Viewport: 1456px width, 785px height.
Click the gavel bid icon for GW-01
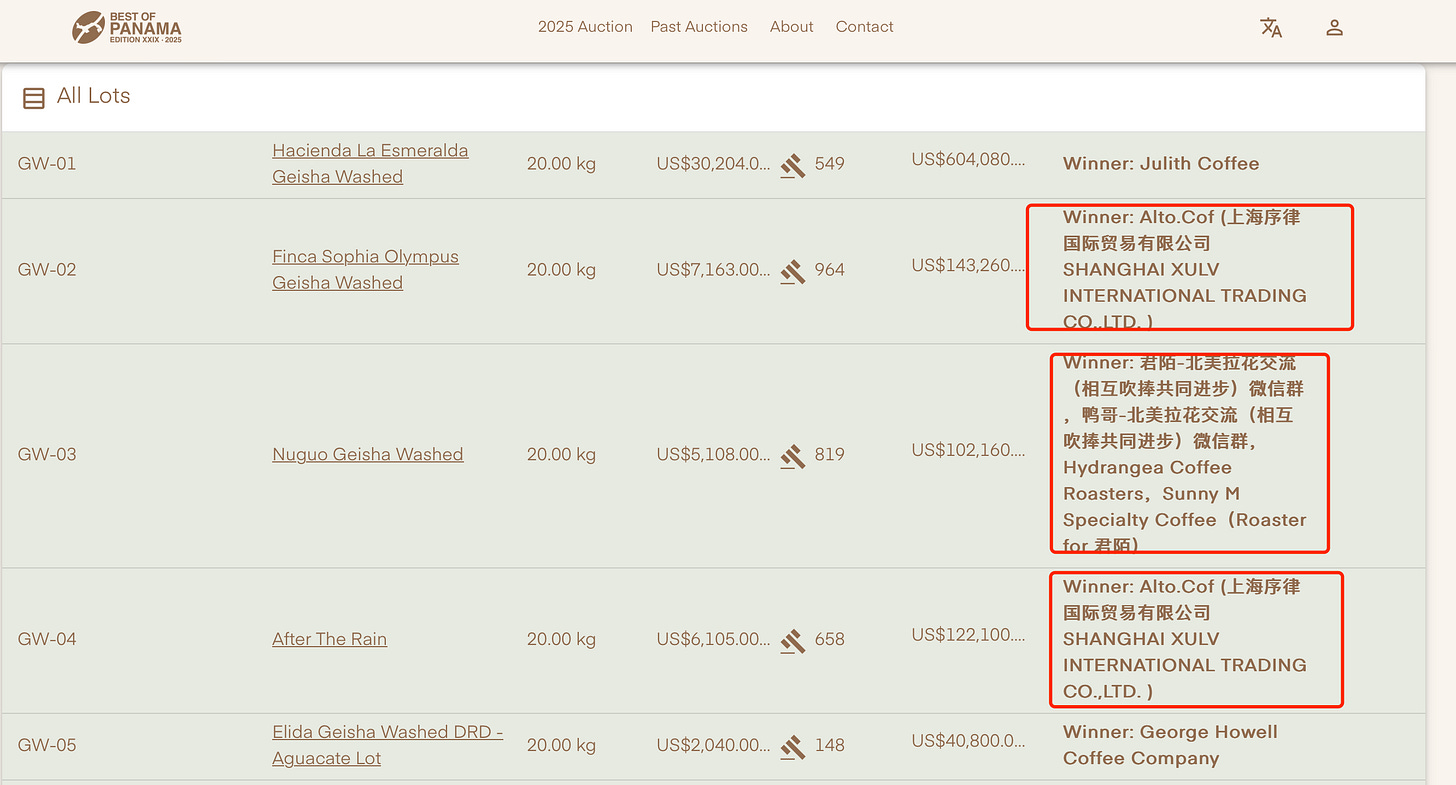[x=793, y=165]
